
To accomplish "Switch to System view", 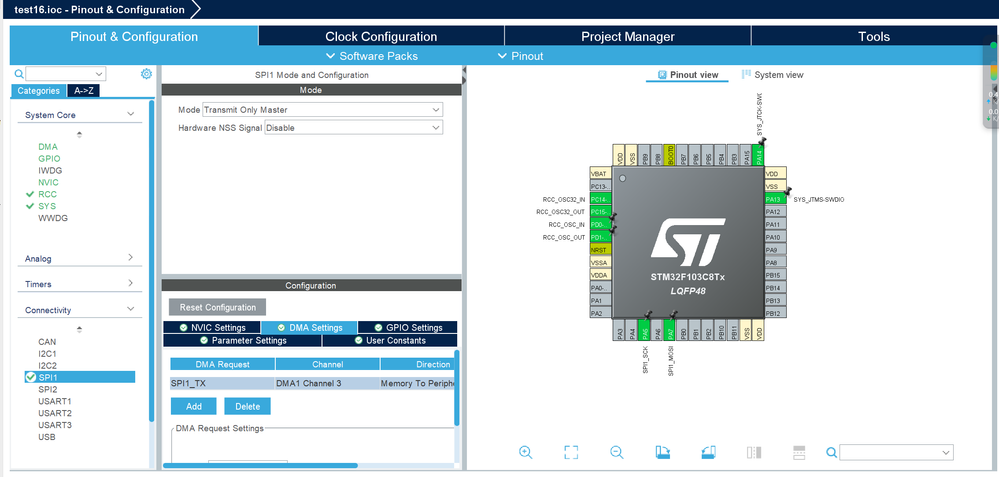I will 772,75.
